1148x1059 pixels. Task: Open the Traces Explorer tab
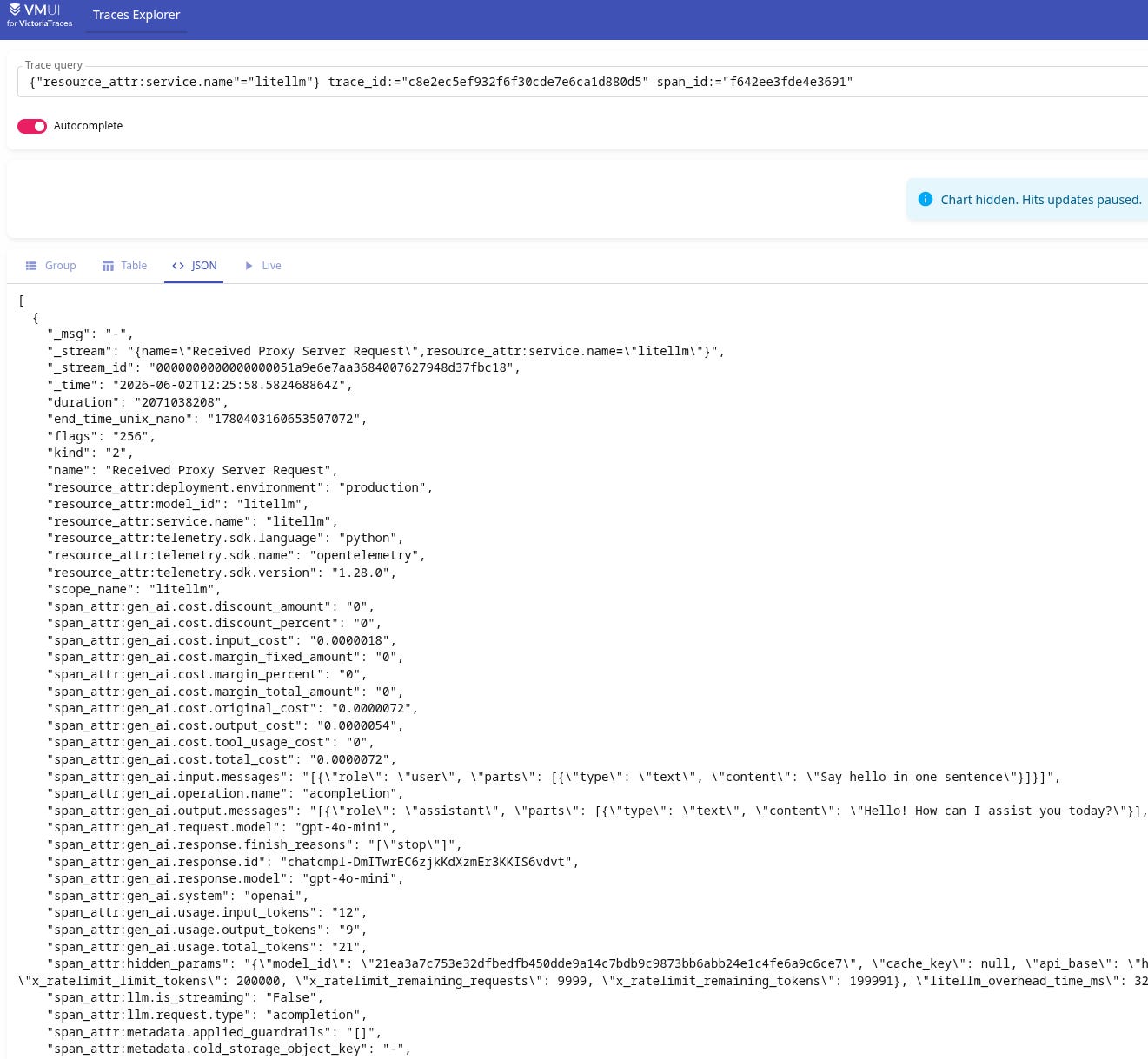(x=136, y=15)
